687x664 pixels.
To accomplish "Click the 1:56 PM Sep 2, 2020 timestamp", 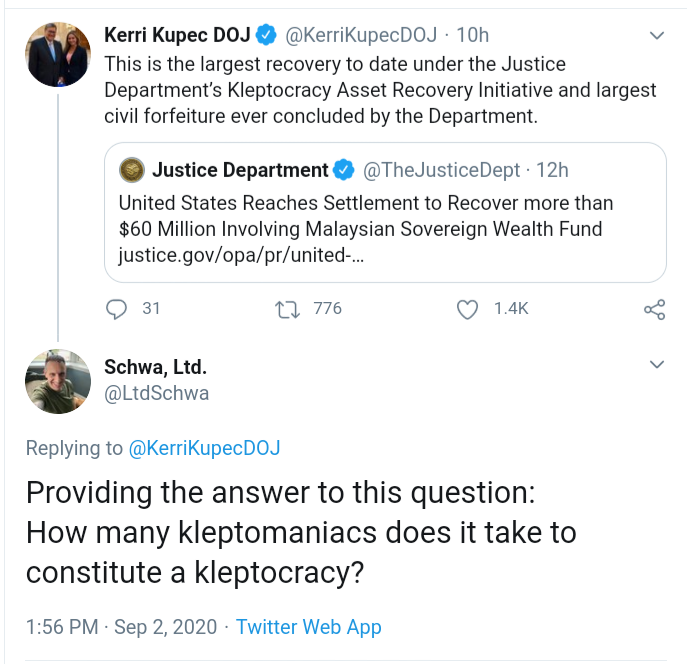I will pos(120,627).
